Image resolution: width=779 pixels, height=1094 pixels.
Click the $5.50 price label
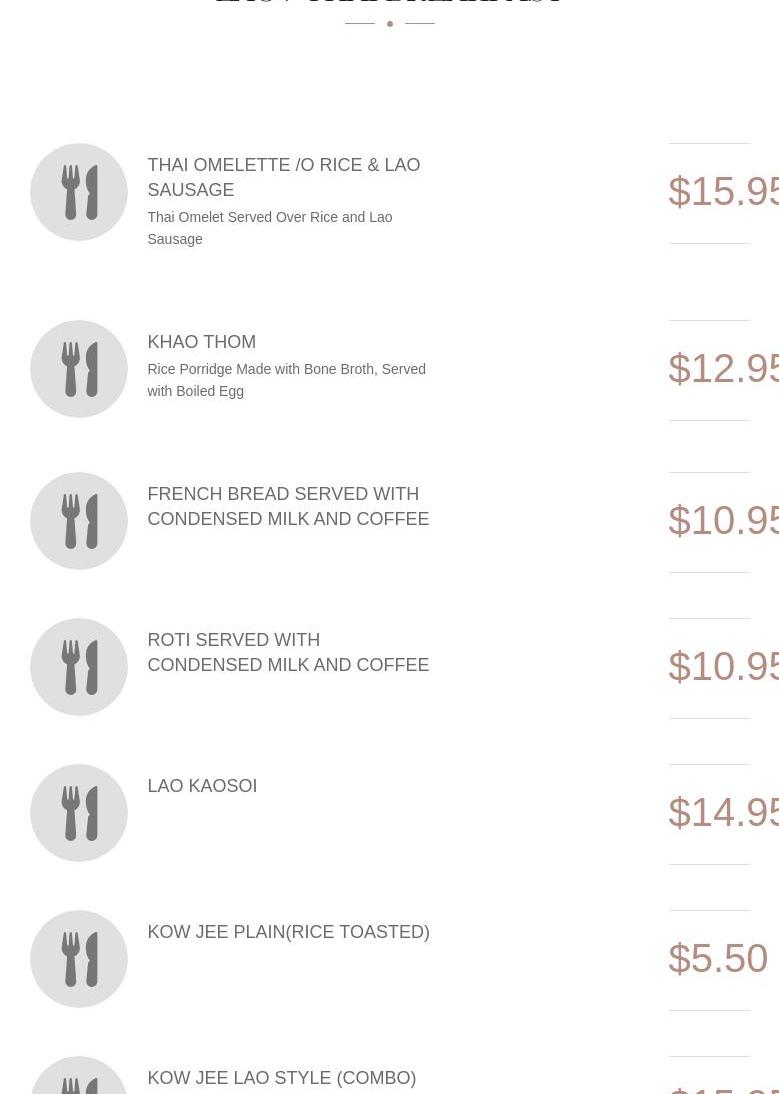[x=717, y=959]
